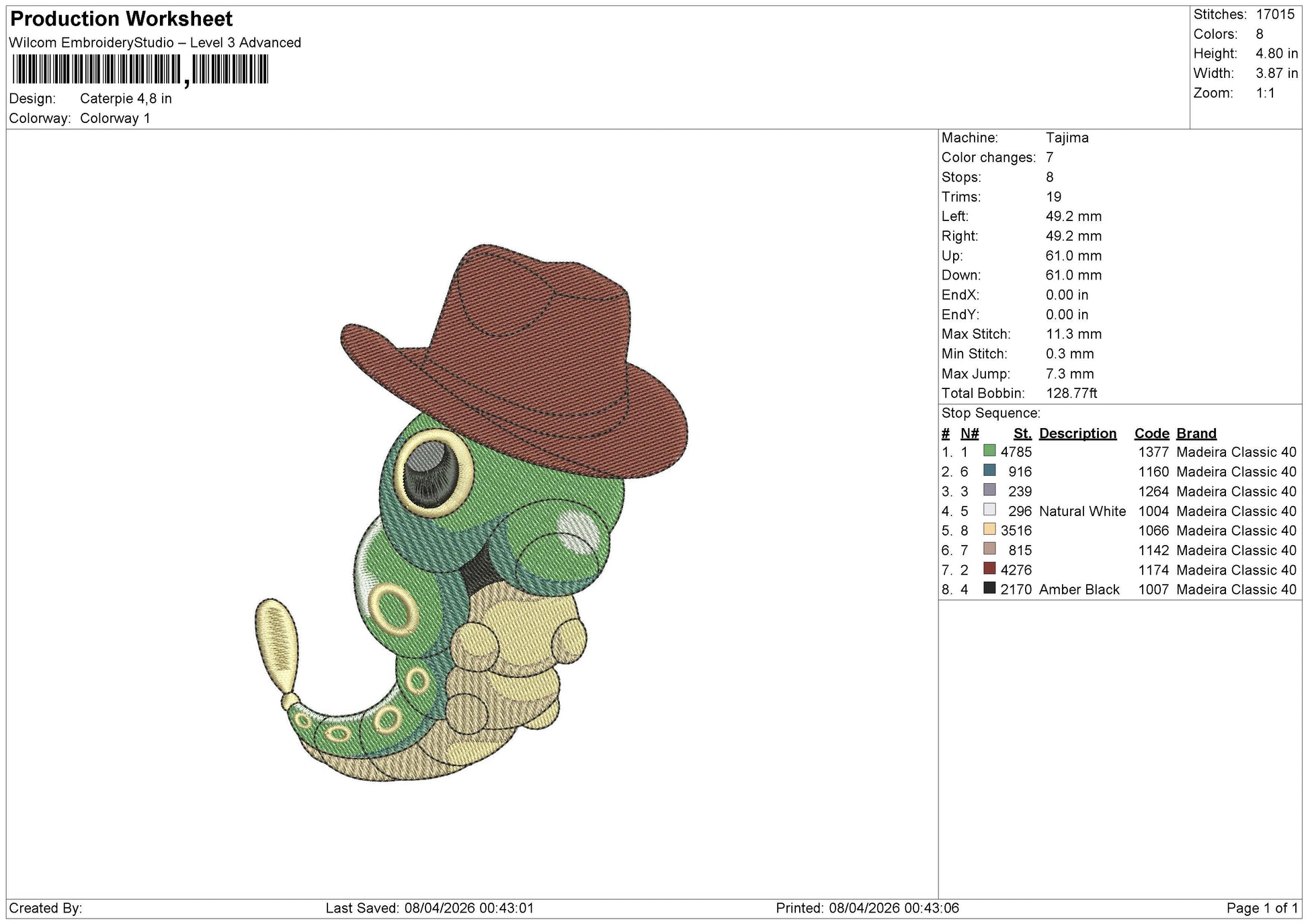The image size is (1308, 924).
Task: Click the Trims value 19
Action: click(1053, 197)
